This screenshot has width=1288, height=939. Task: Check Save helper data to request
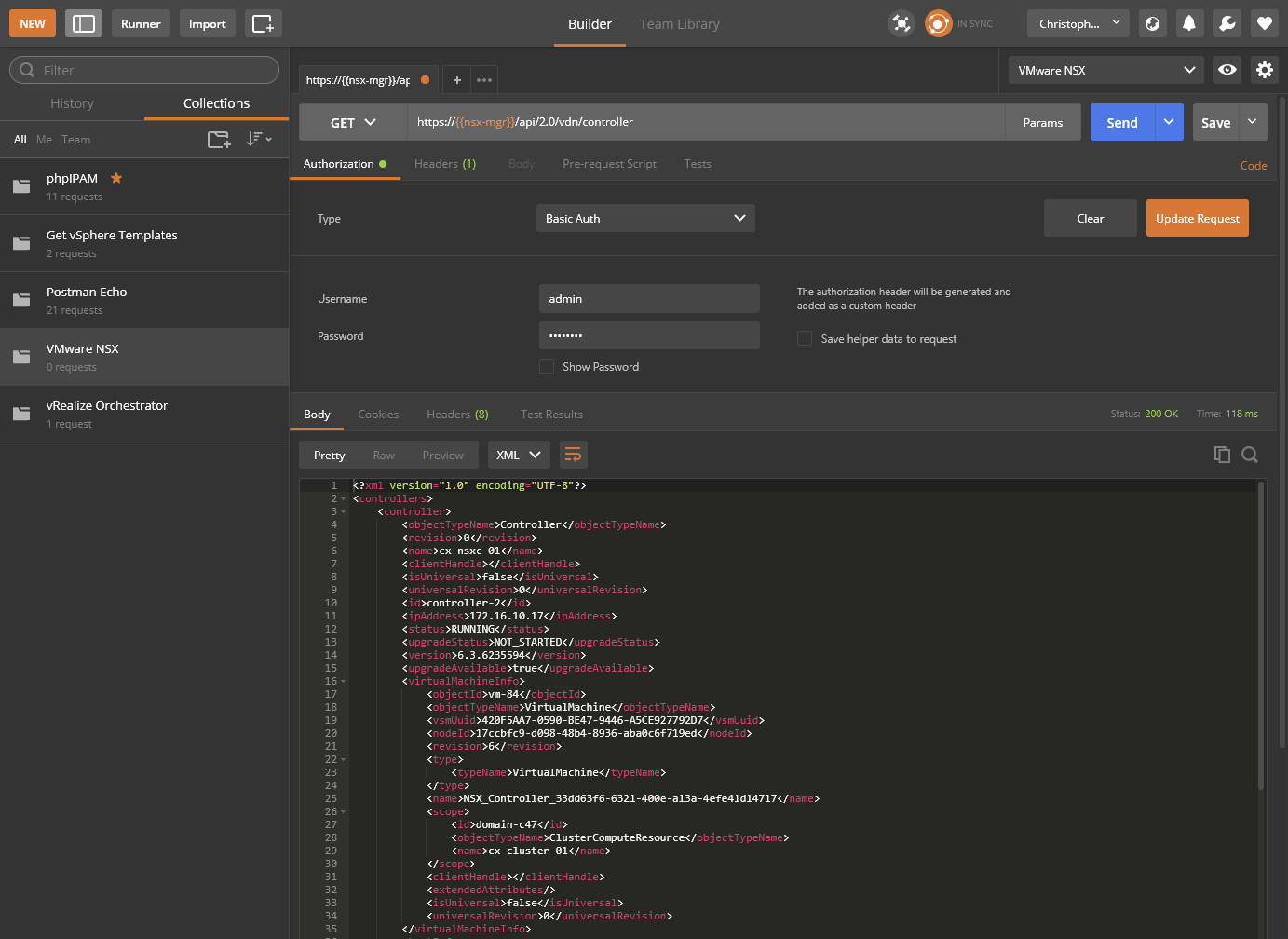point(805,339)
